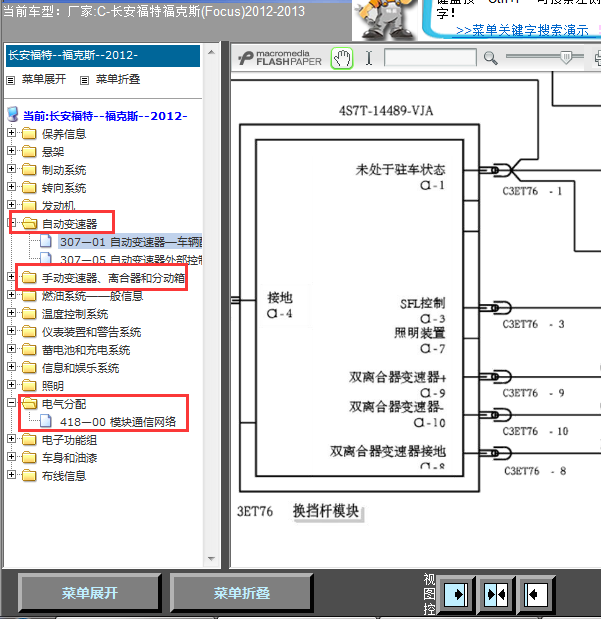Click the 照明 folder icon
Image resolution: width=601 pixels, height=619 pixels.
(29, 385)
